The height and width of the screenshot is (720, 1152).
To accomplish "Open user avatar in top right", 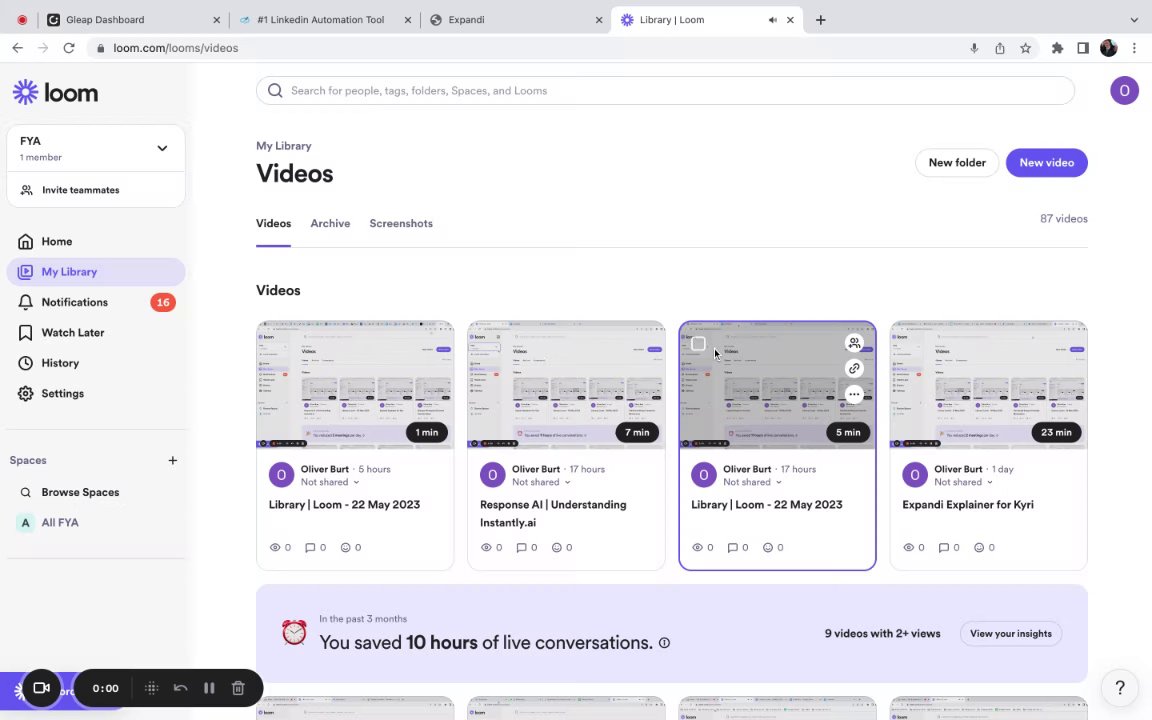I will click(x=1124, y=90).
